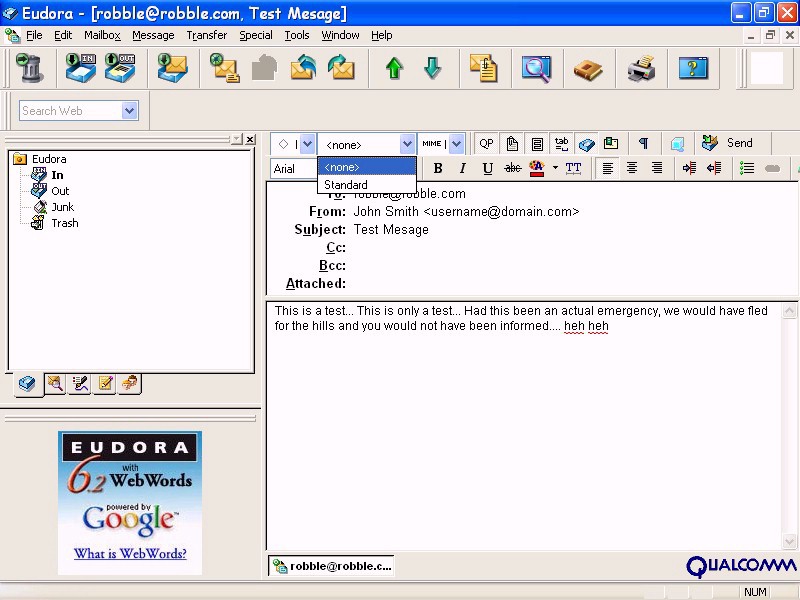Click the text color A icon

(537, 168)
